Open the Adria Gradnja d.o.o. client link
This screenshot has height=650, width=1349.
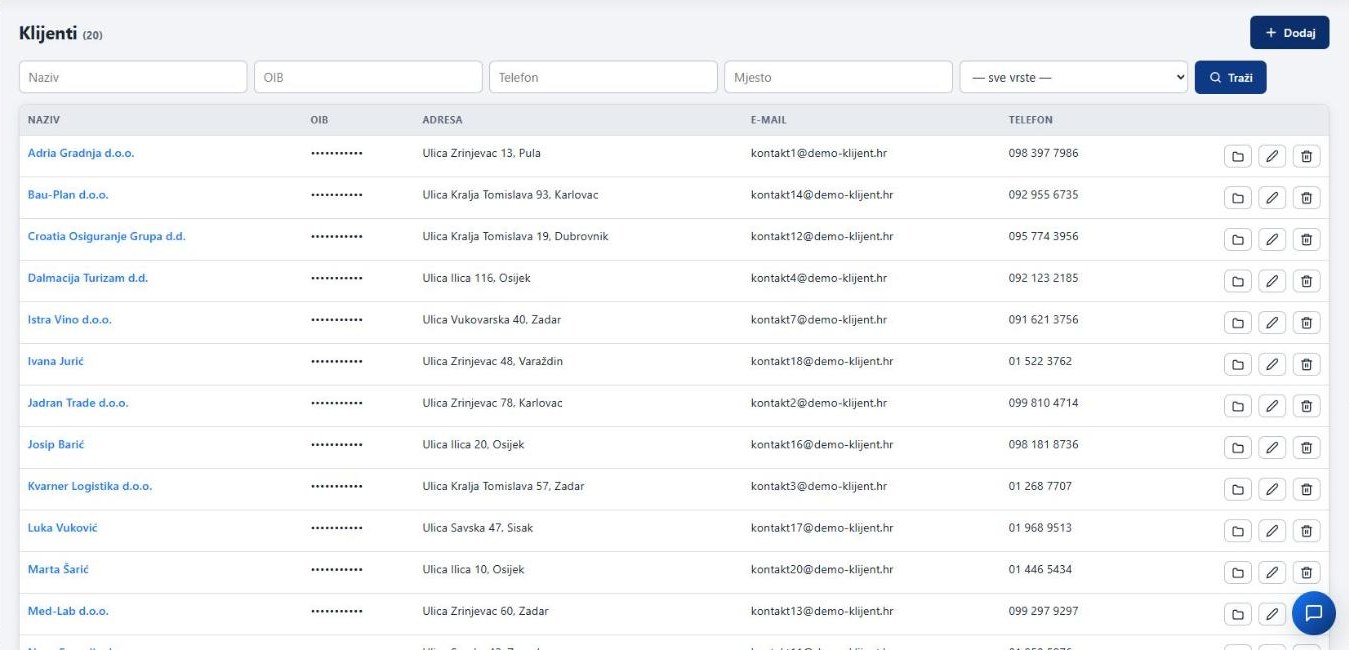[81, 153]
